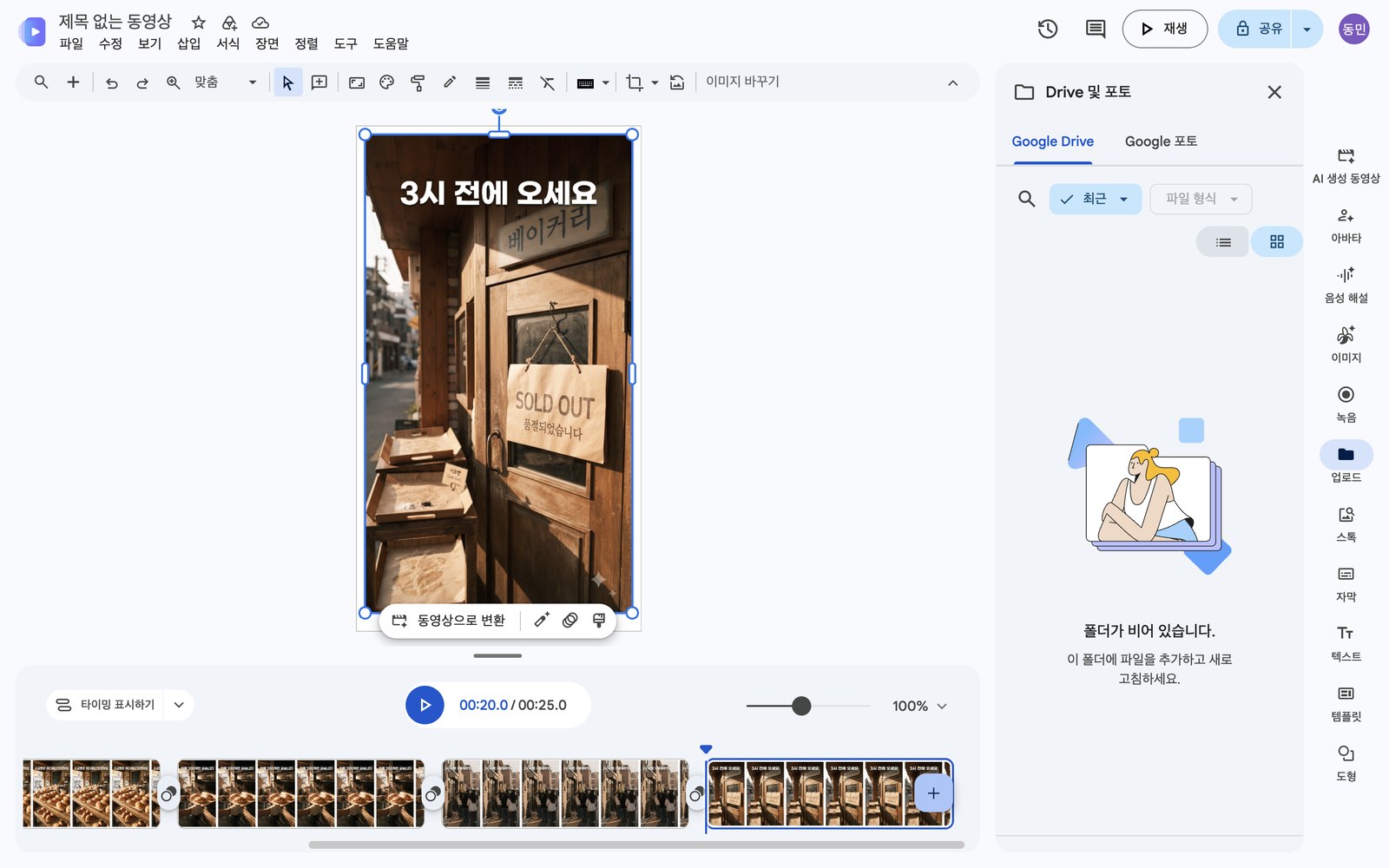The image size is (1389, 868).
Task: Insert a comment from the toolbar
Action: pos(319,82)
